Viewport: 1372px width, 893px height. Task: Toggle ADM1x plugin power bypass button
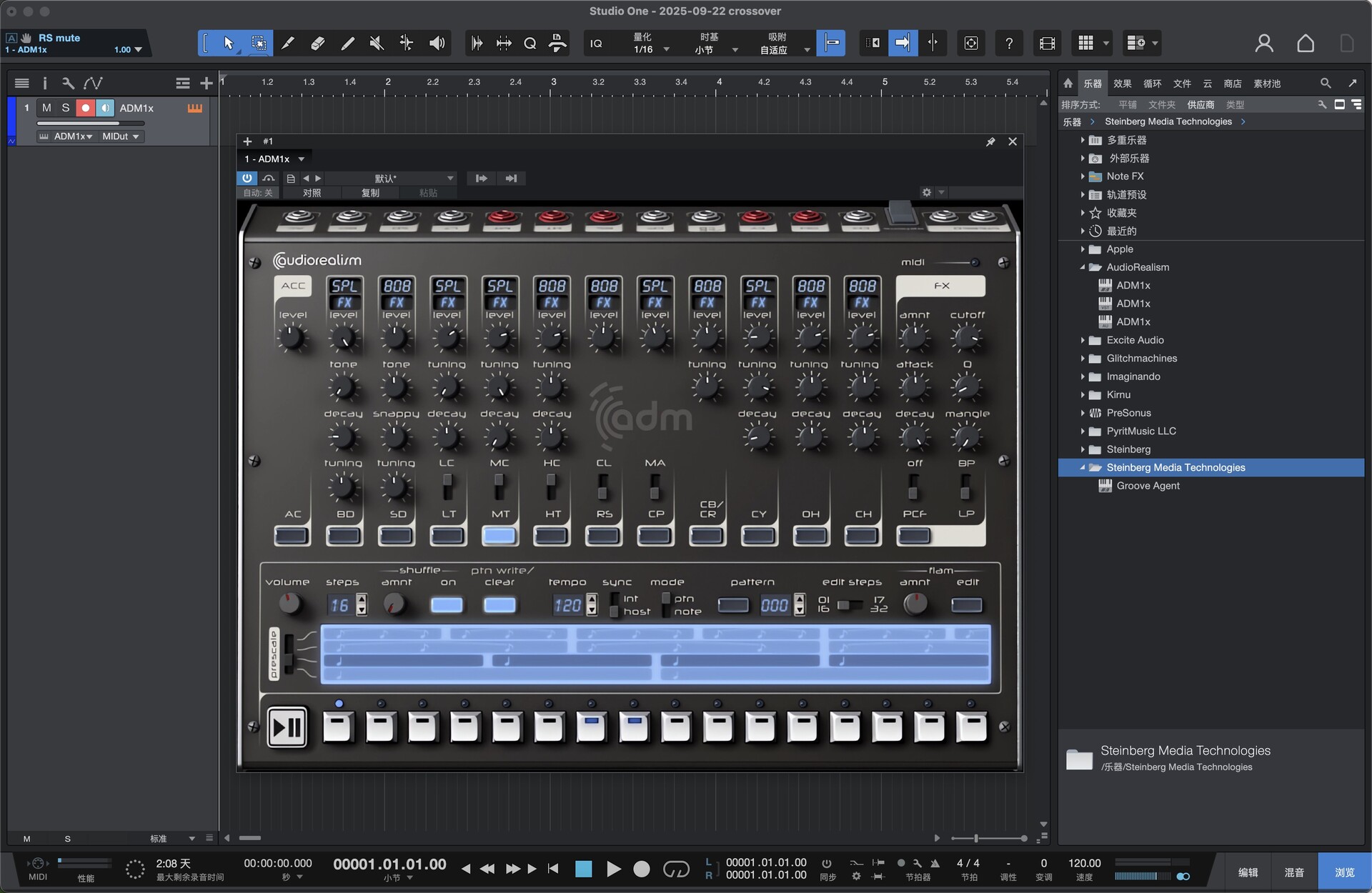coord(247,178)
